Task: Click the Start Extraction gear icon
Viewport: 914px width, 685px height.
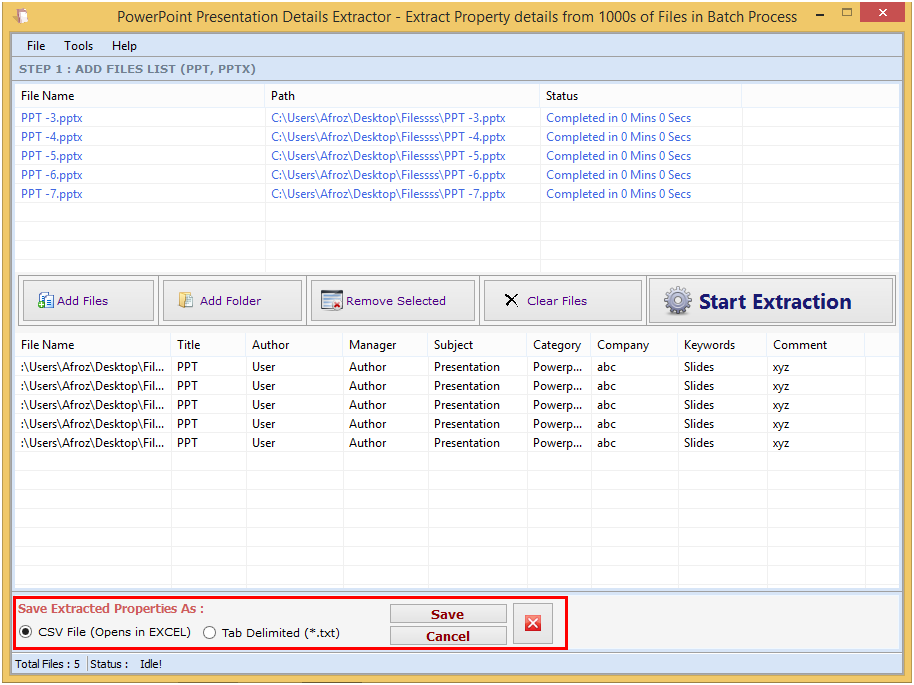Action: 677,301
